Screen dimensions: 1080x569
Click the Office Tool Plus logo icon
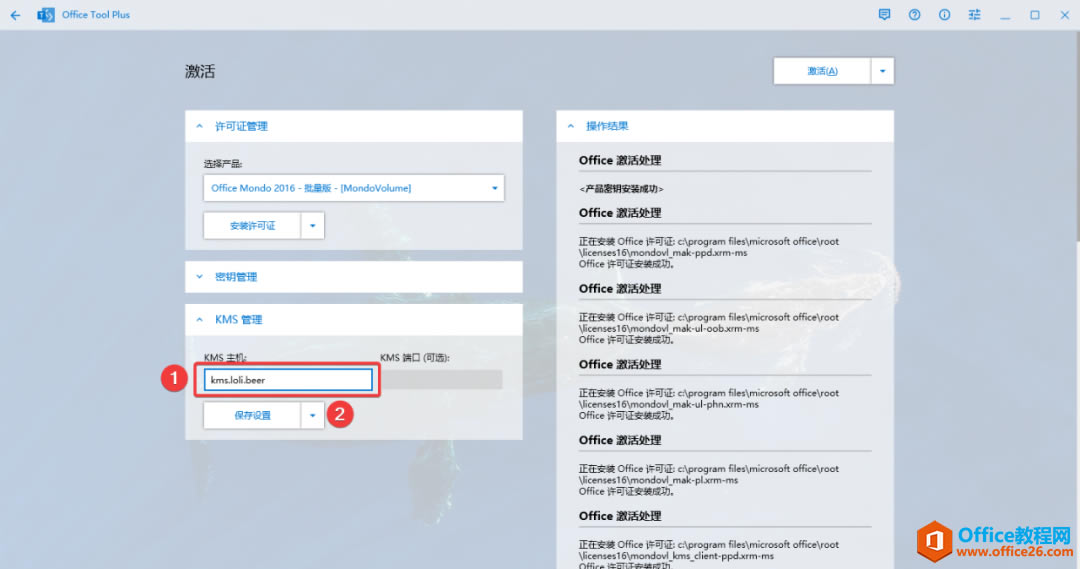(45, 14)
